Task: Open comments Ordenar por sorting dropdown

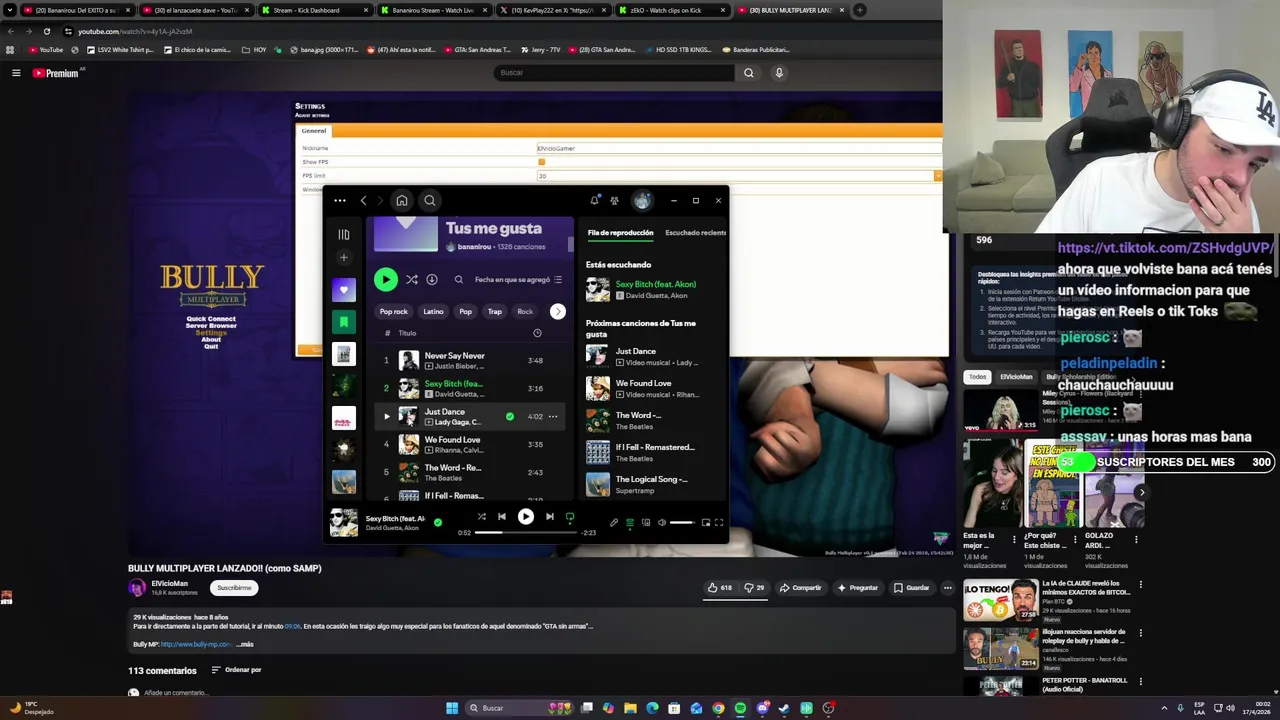Action: (236, 670)
